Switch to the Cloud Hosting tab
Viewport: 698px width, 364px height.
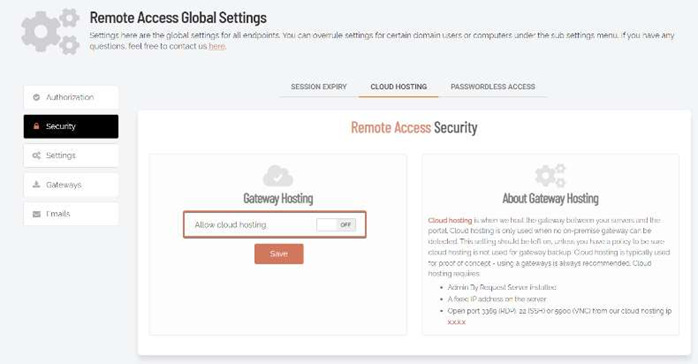398,87
